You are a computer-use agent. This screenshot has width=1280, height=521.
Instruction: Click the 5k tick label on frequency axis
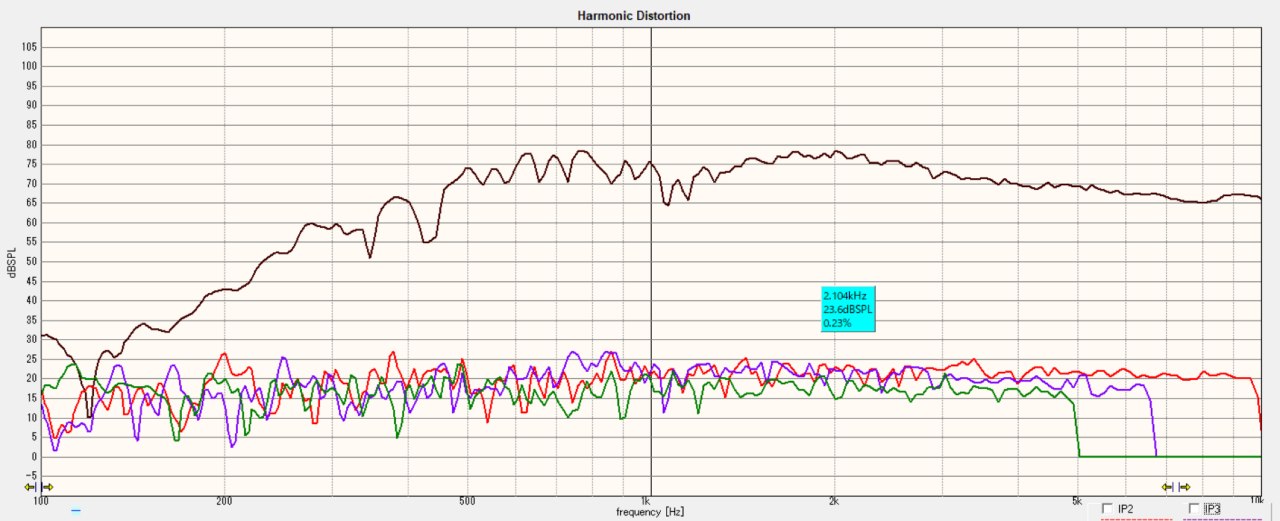click(1077, 500)
